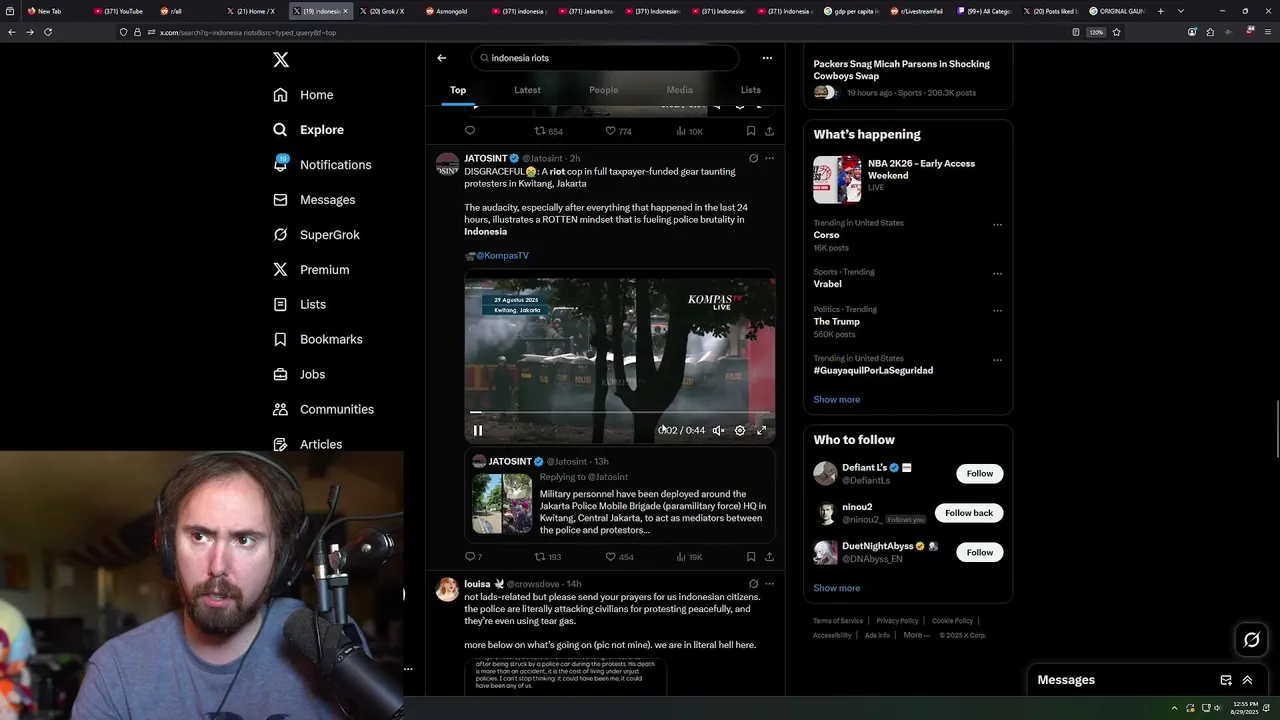Click Show more under Who to follow
The width and height of the screenshot is (1280, 720).
pyautogui.click(x=836, y=588)
